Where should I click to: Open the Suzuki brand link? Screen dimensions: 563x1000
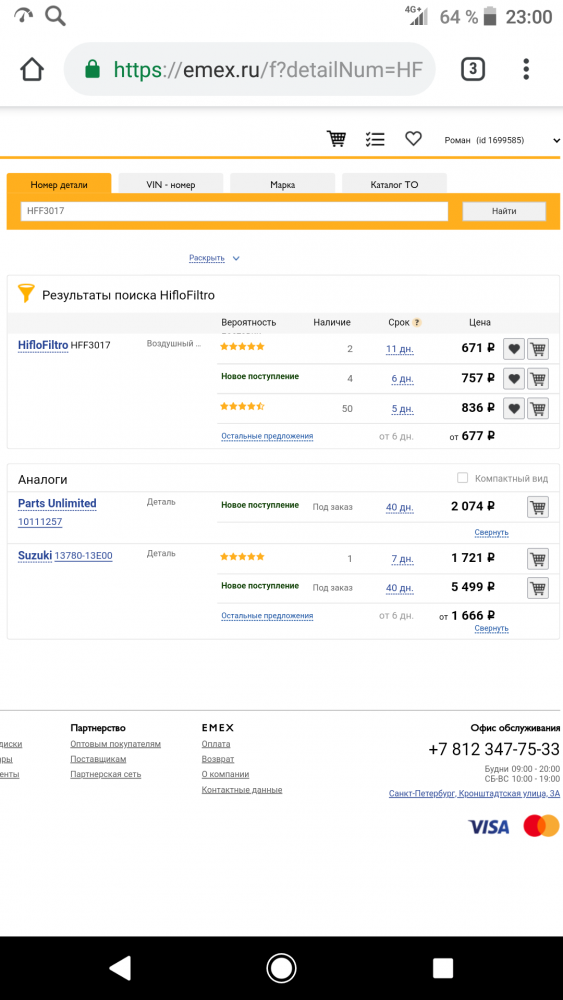point(35,556)
